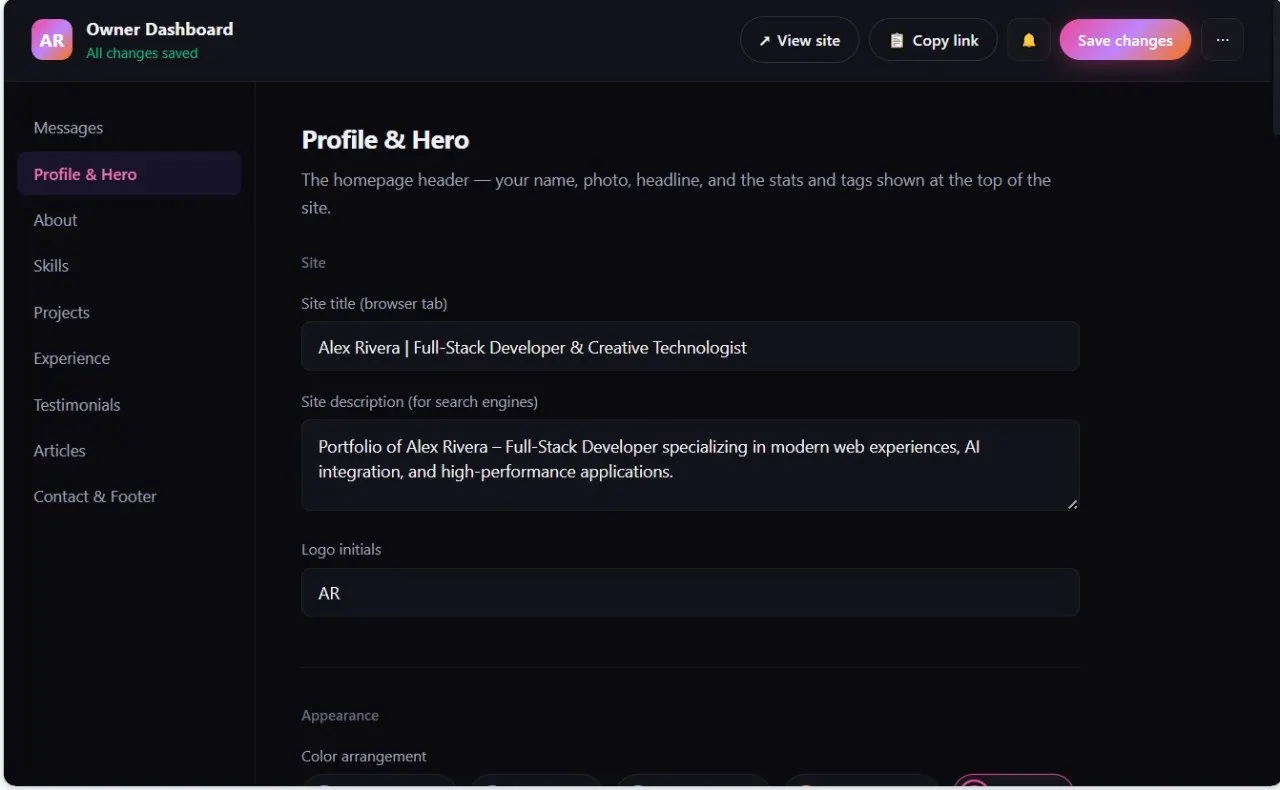
Task: Switch to the Projects section
Action: [129, 312]
